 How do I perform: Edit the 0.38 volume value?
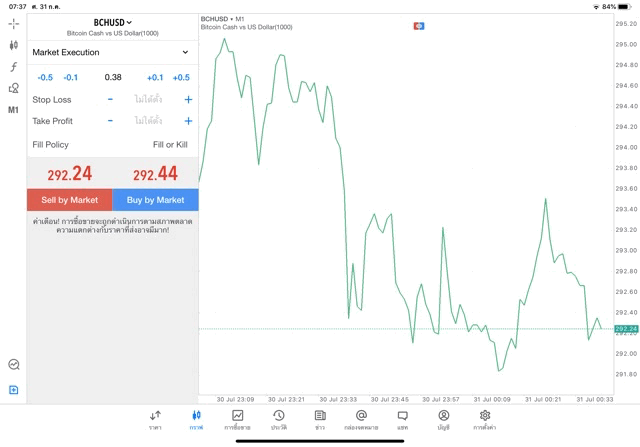pos(113,77)
